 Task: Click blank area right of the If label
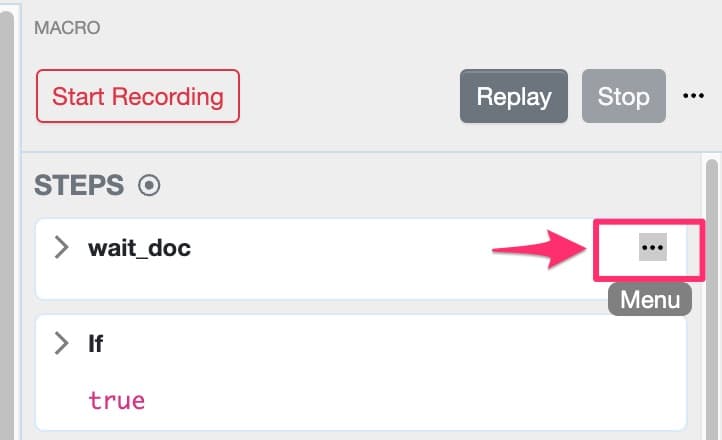[380, 344]
